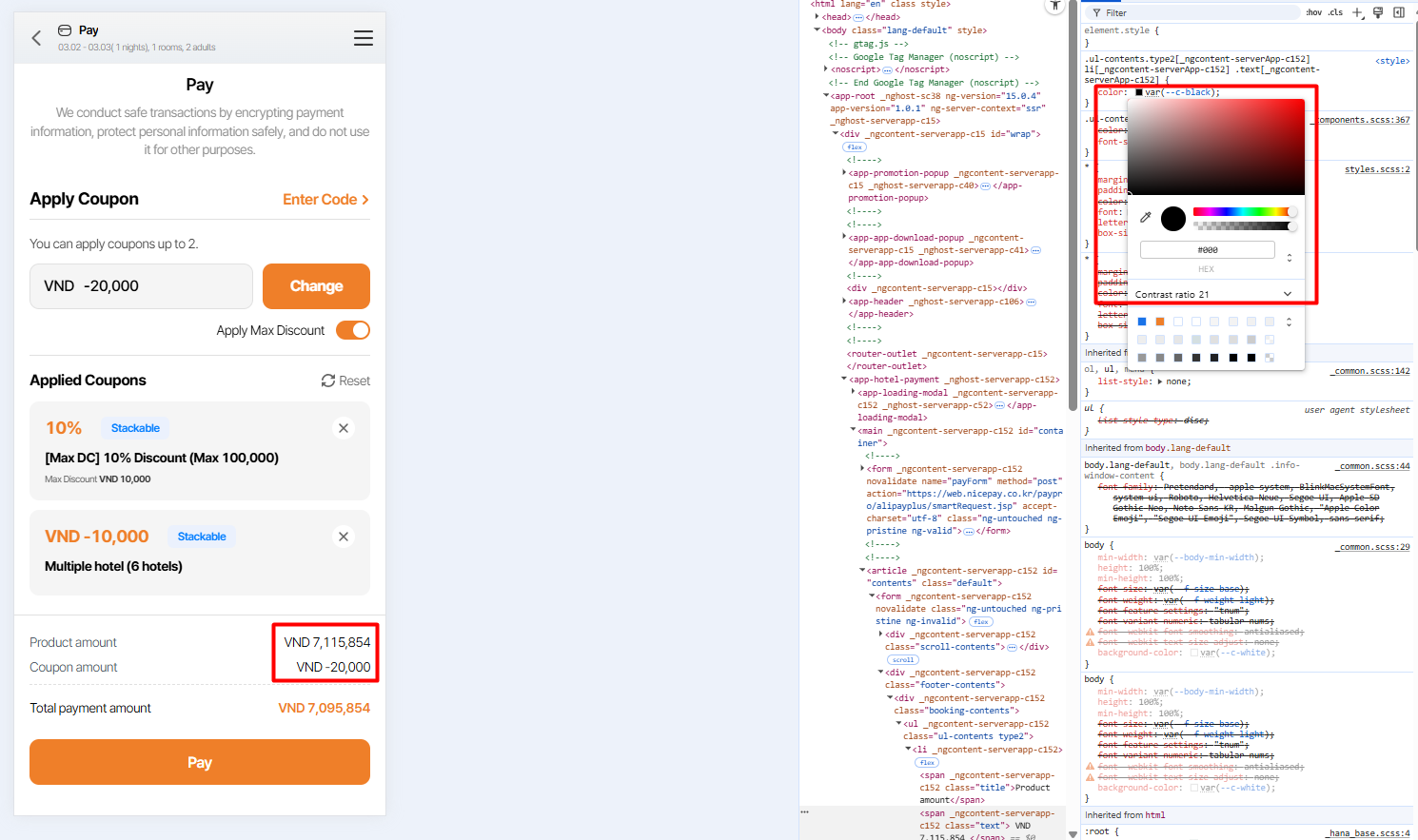This screenshot has width=1418, height=840.
Task: Collapse the ul ul-contents type2 node
Action: tap(898, 724)
